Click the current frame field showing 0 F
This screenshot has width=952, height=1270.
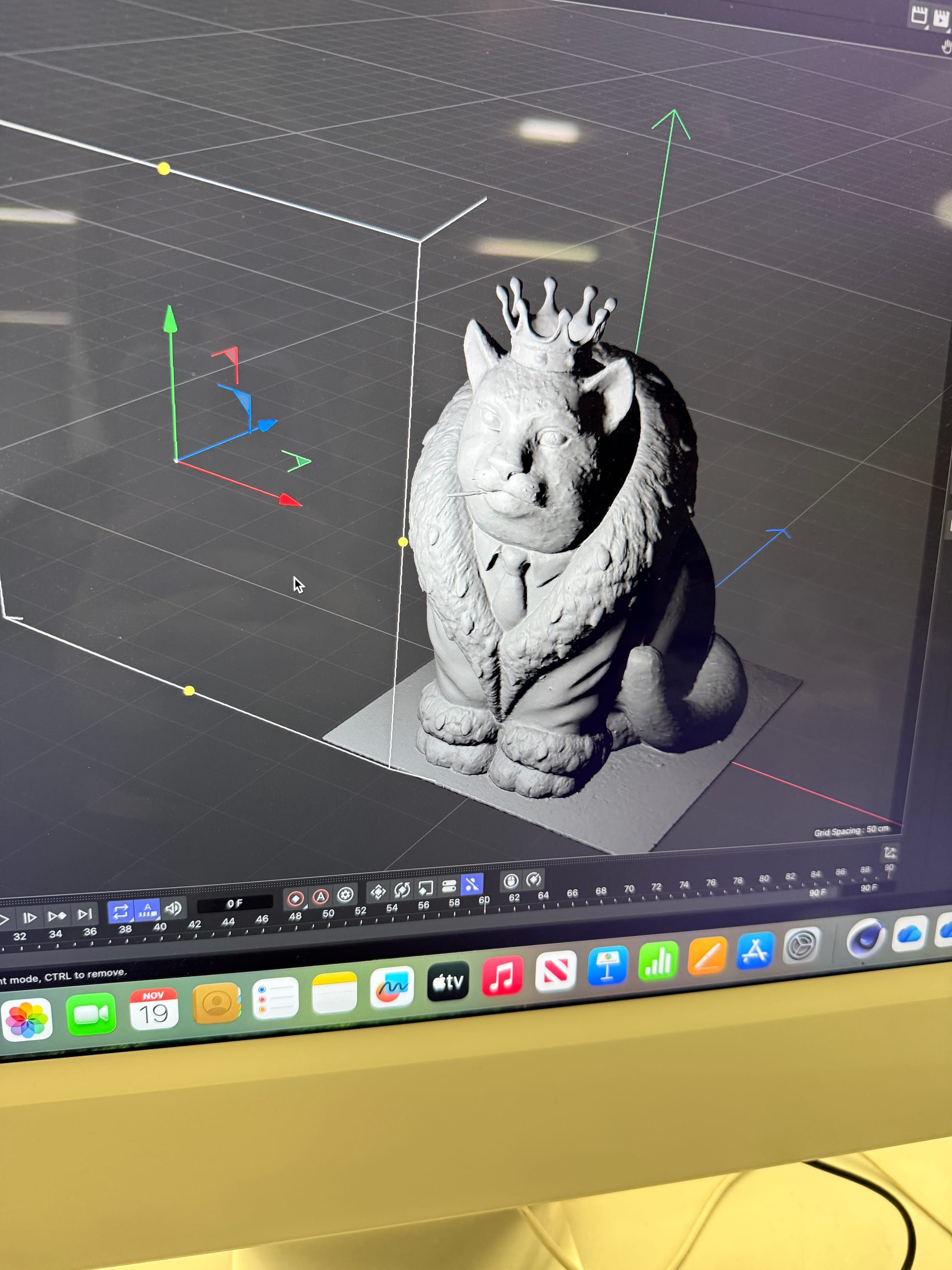(x=234, y=904)
